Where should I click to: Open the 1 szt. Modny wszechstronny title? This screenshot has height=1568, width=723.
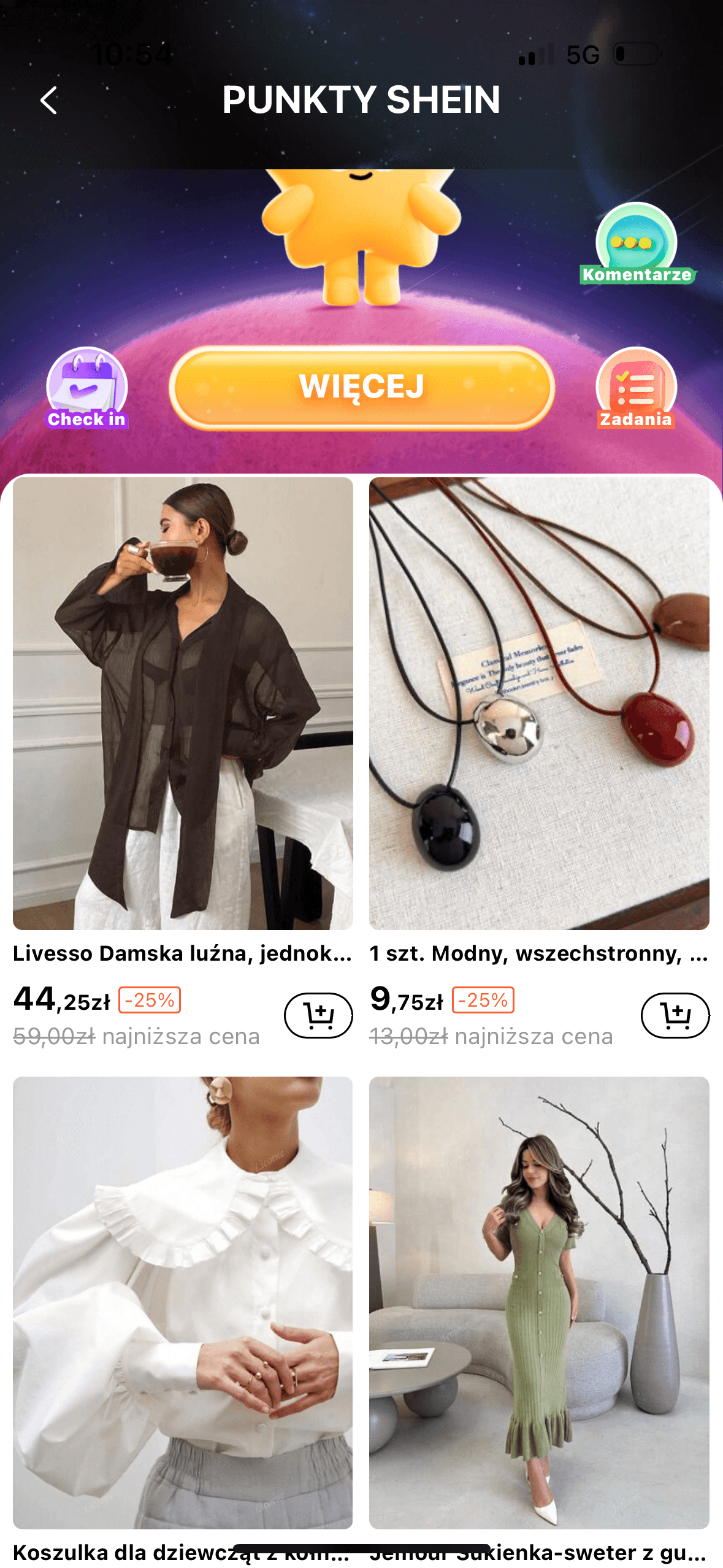coord(539,953)
